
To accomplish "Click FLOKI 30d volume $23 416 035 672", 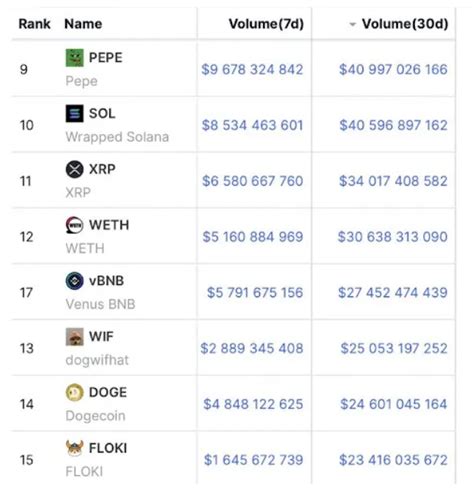I will pos(393,460).
